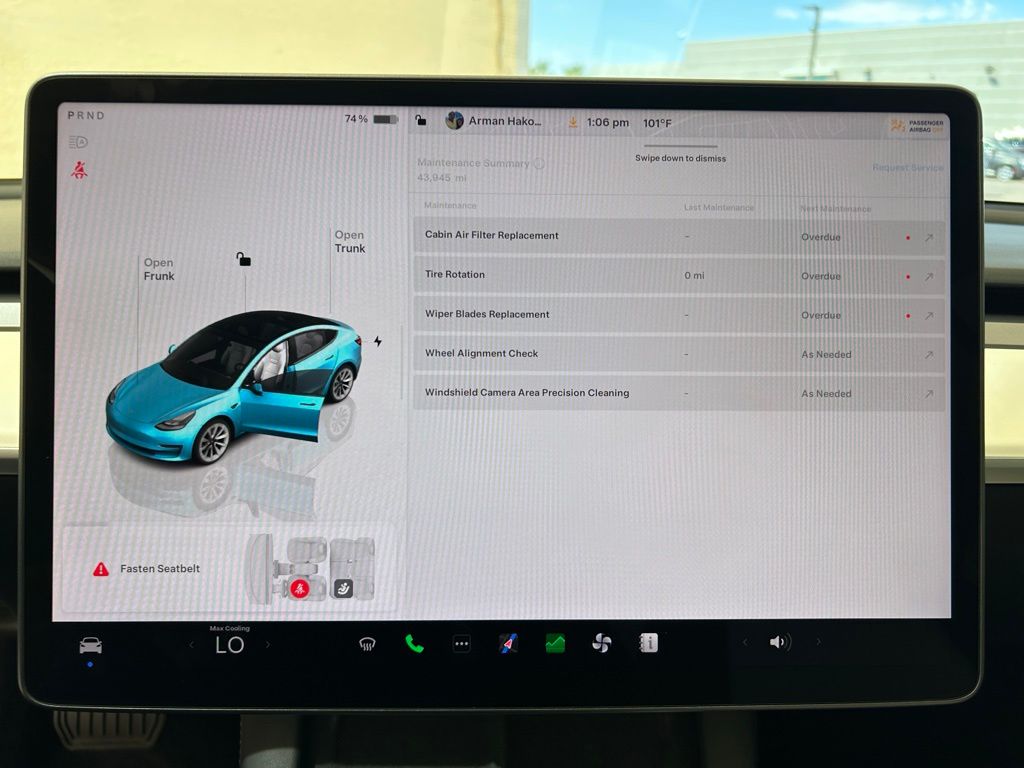Tap the child seat icon on seat diagram

point(344,588)
